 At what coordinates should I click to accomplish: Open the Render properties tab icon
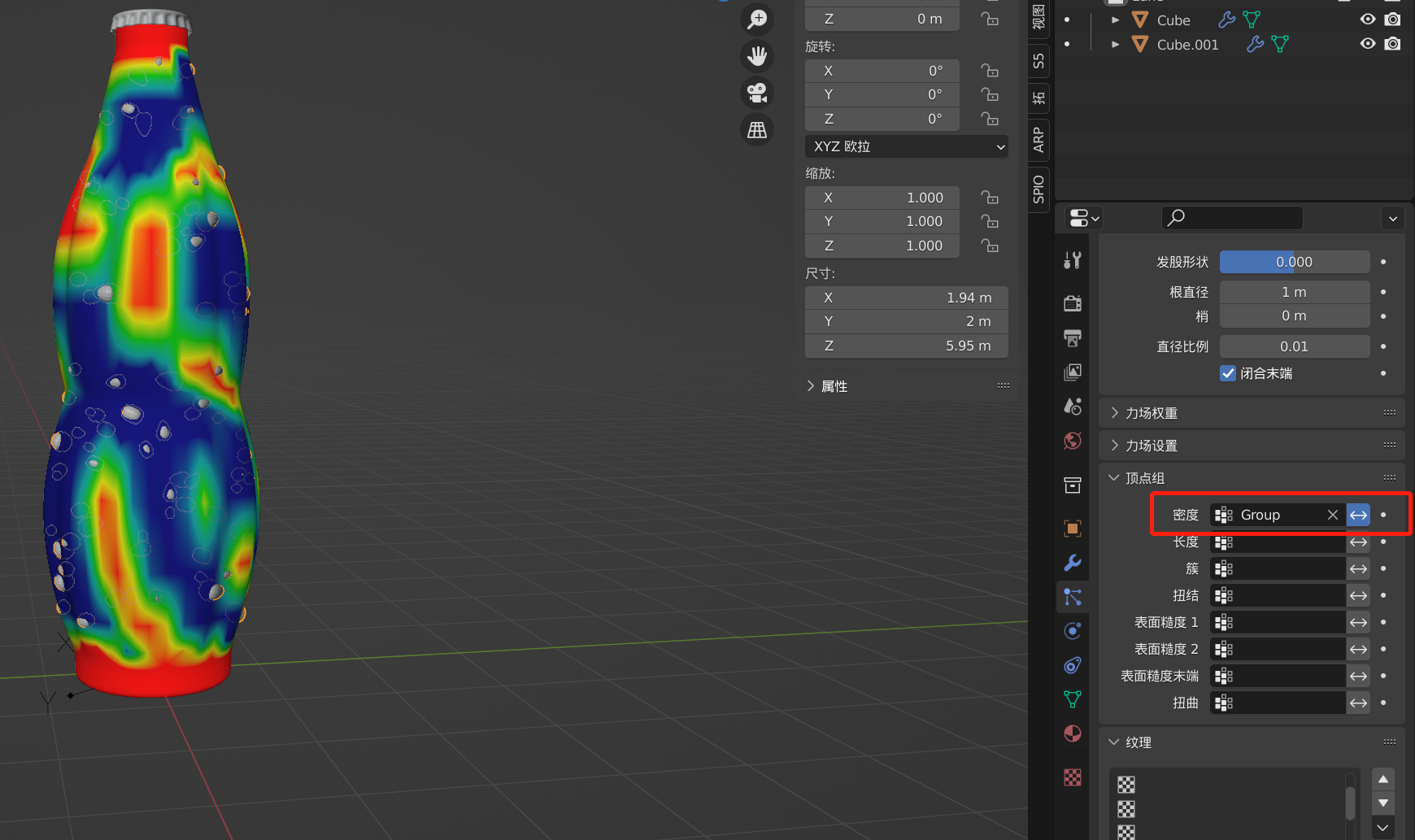point(1073,303)
